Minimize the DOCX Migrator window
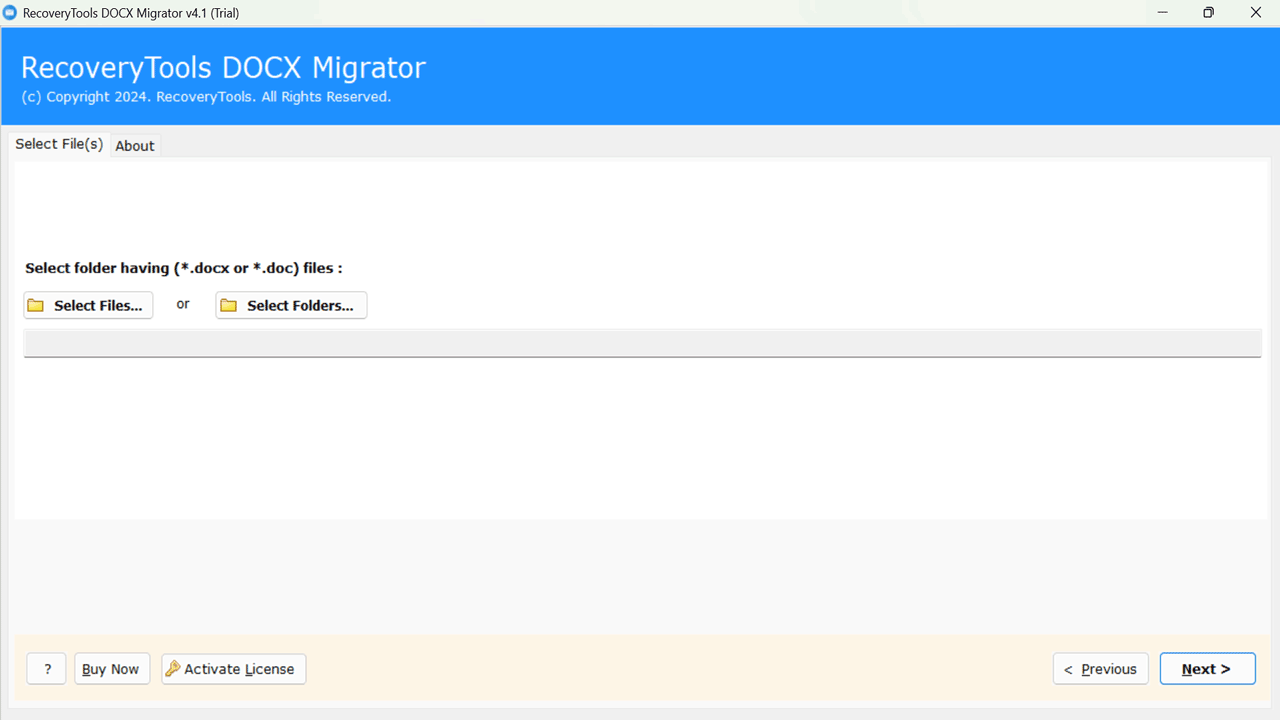The height and width of the screenshot is (720, 1280). [1163, 13]
